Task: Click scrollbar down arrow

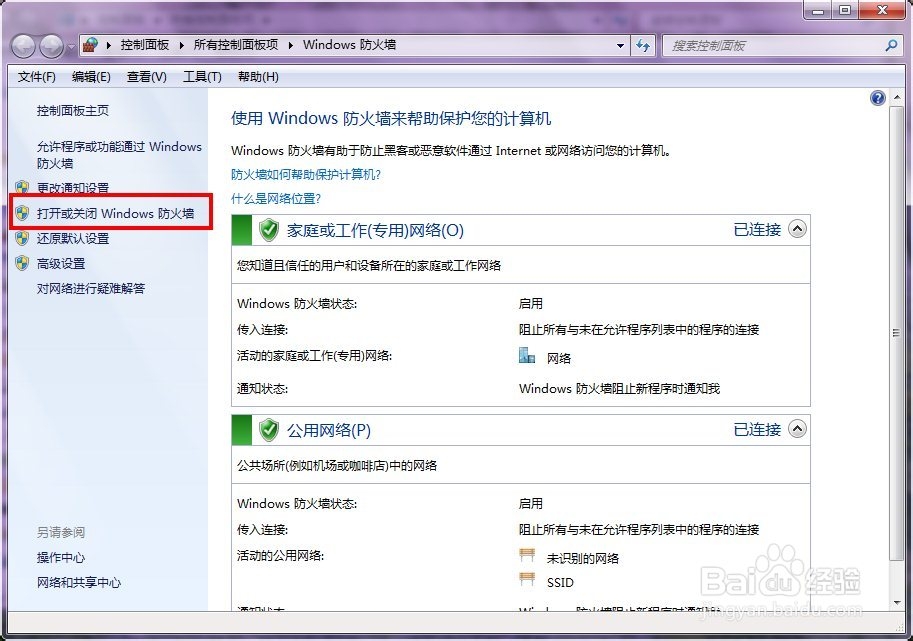Action: point(897,603)
